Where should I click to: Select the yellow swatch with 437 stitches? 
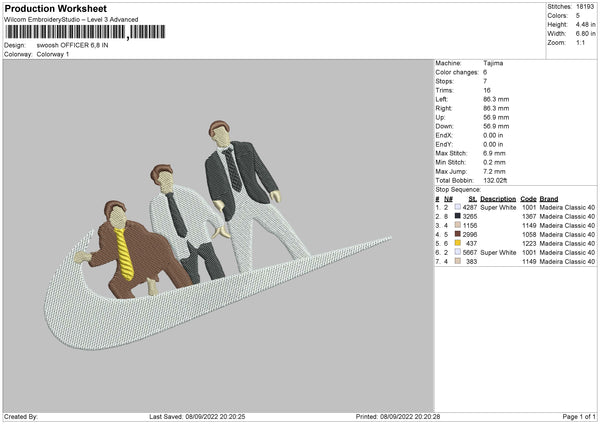457,243
